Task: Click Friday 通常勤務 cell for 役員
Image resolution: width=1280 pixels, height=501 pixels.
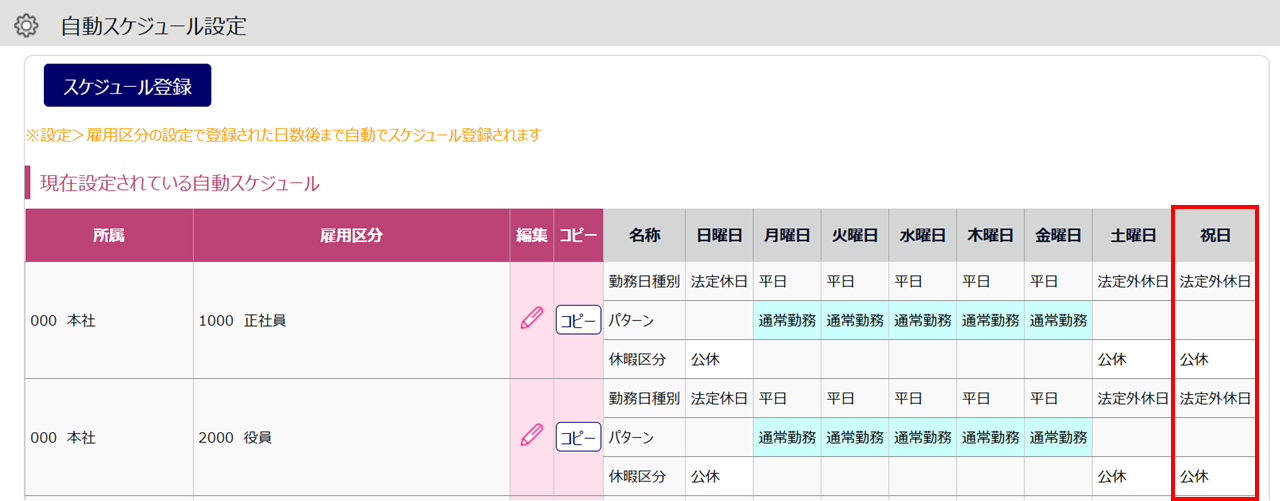Action: [1059, 437]
